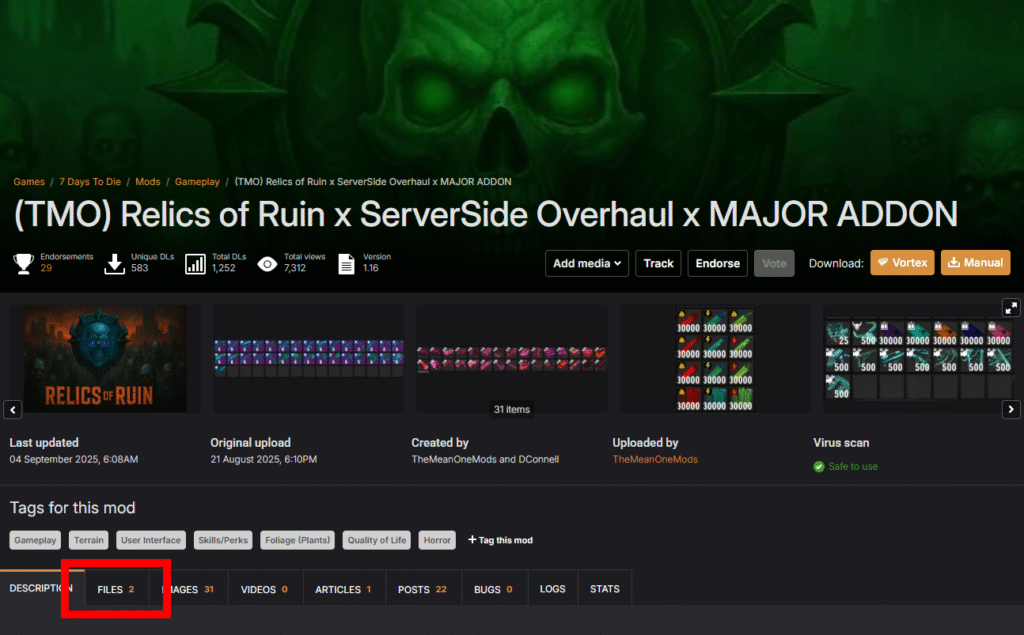Viewport: 1024px width, 635px height.
Task: Open uploader TheMeanOneMods profile
Action: [655, 459]
